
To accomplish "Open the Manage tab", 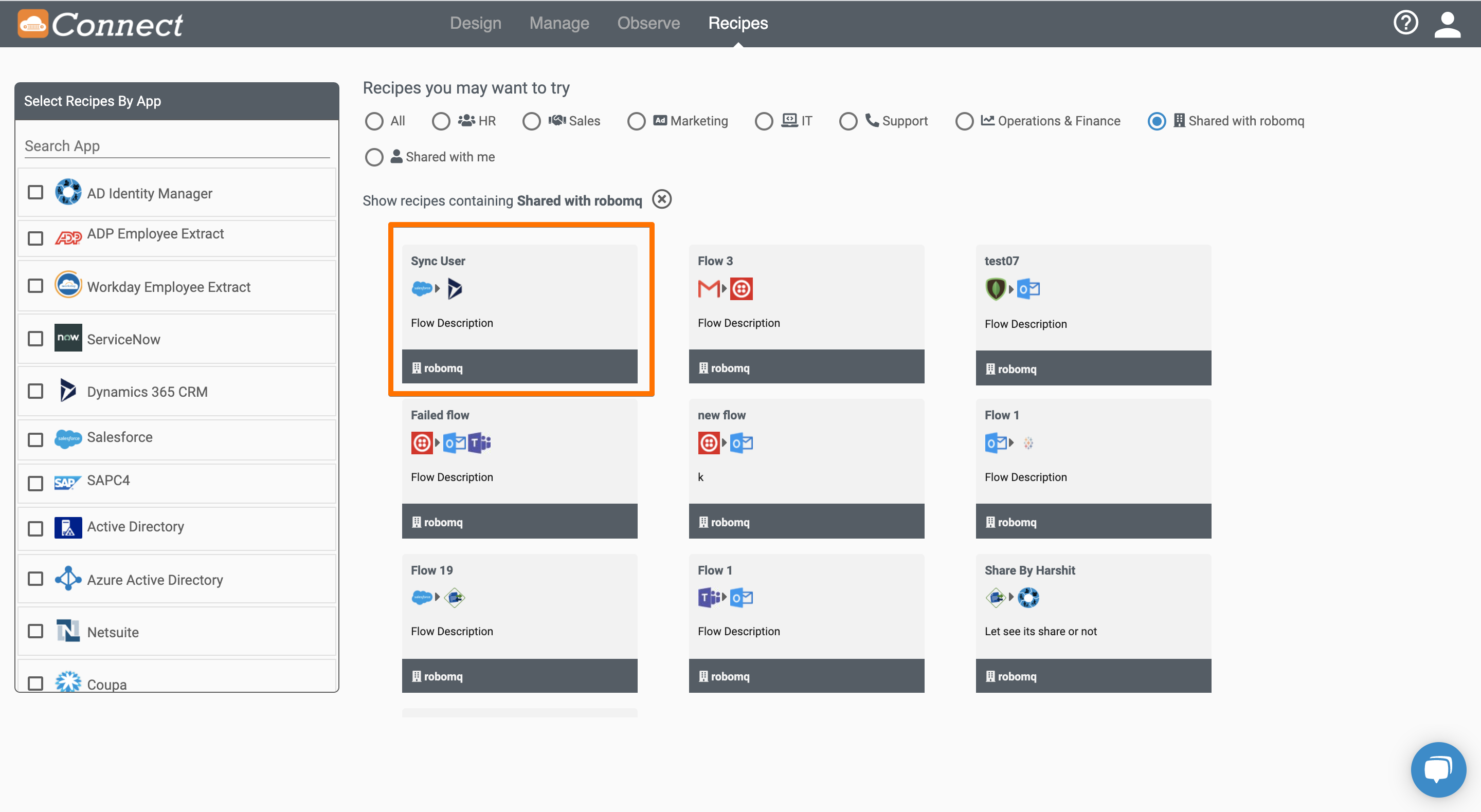I will 559,23.
